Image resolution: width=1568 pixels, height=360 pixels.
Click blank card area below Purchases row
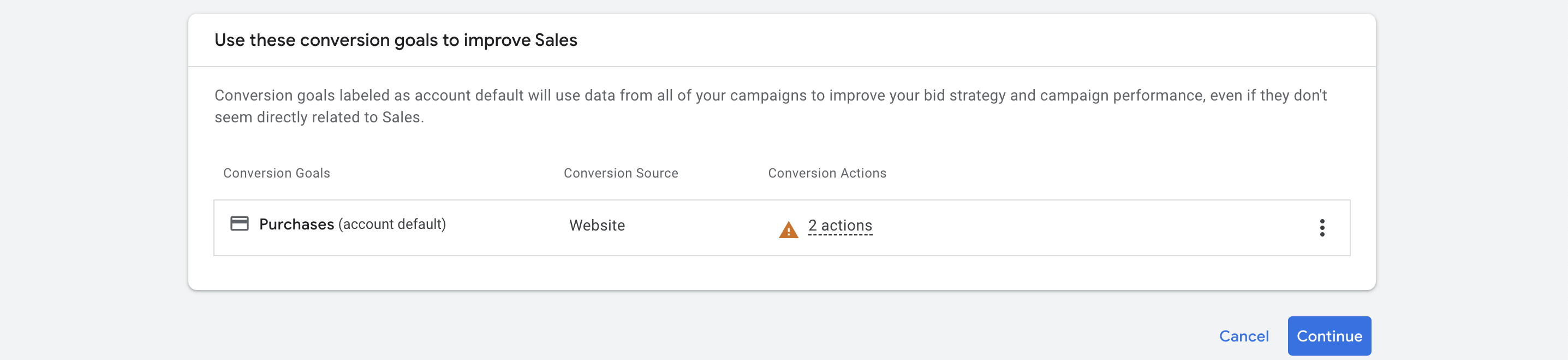click(779, 273)
